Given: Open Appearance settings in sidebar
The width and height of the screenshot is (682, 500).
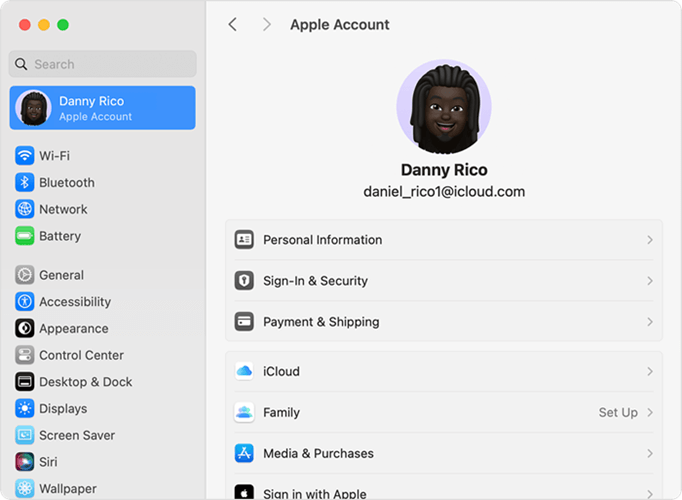Looking at the screenshot, I should [73, 329].
